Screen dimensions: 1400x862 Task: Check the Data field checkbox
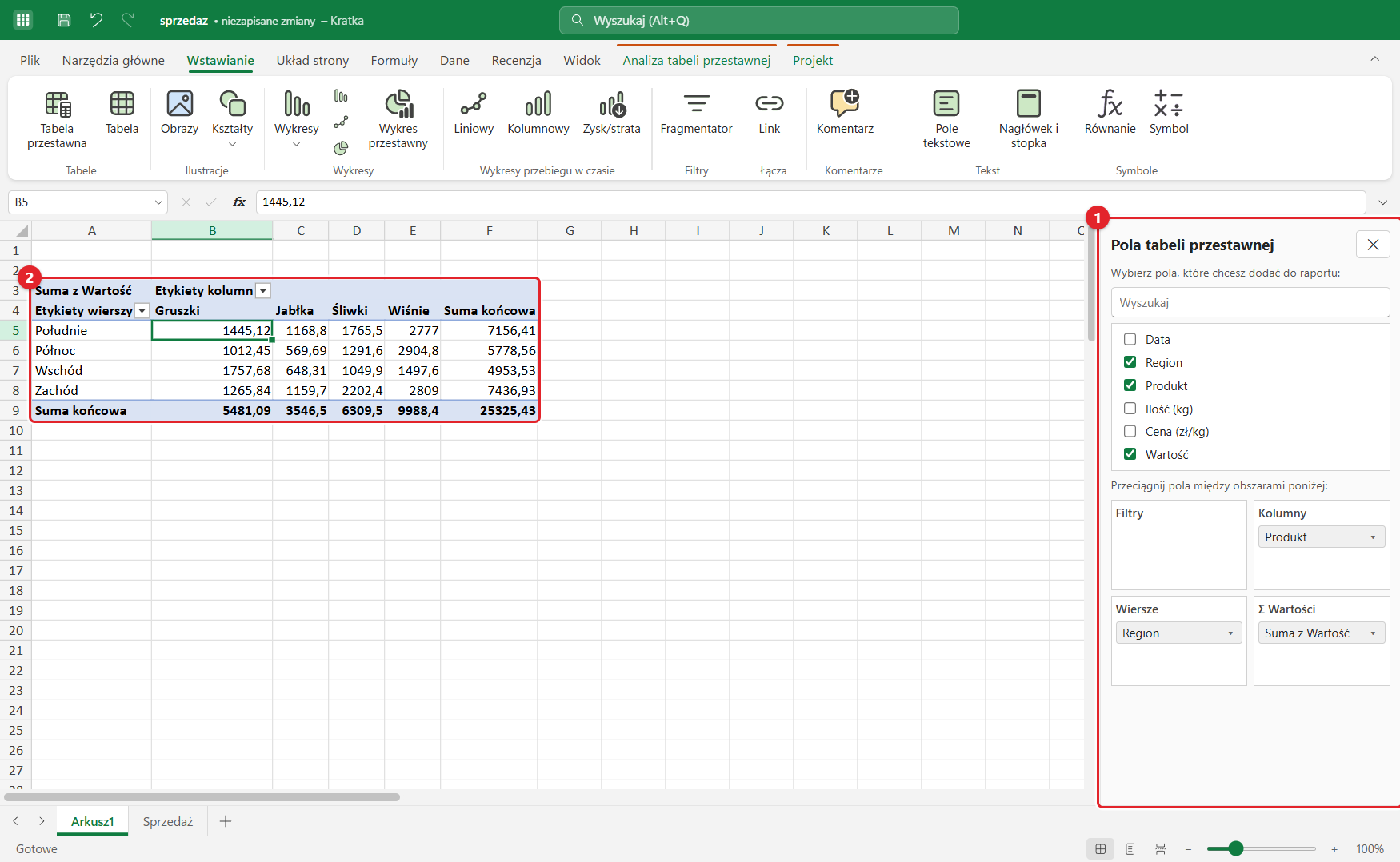[x=1130, y=339]
